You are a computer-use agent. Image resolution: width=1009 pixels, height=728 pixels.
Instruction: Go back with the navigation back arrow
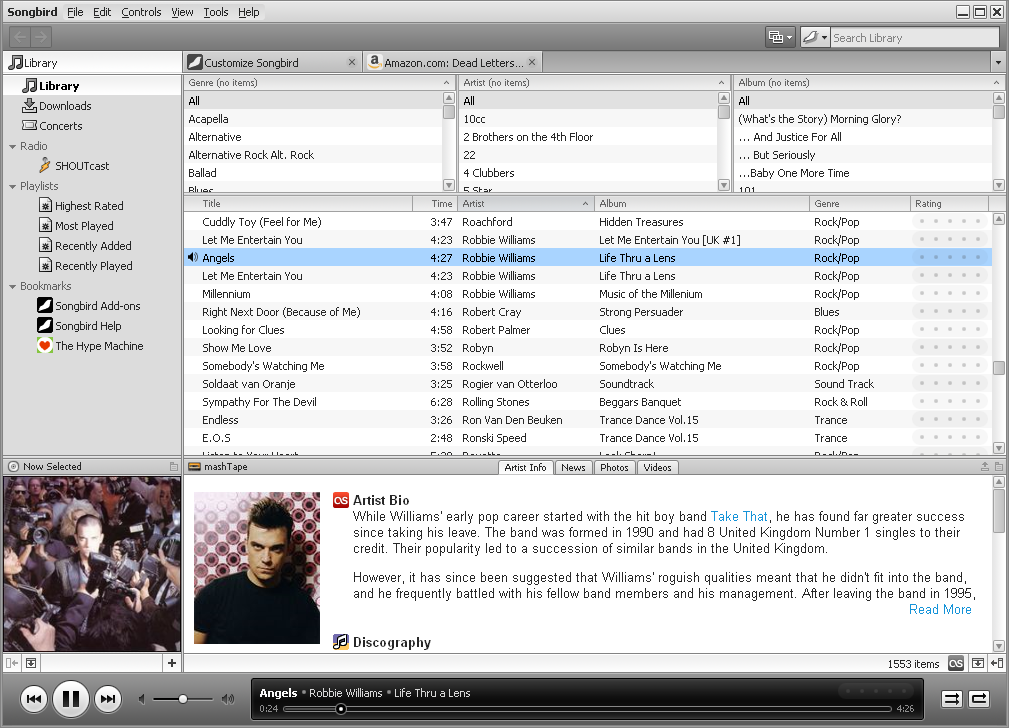click(20, 37)
